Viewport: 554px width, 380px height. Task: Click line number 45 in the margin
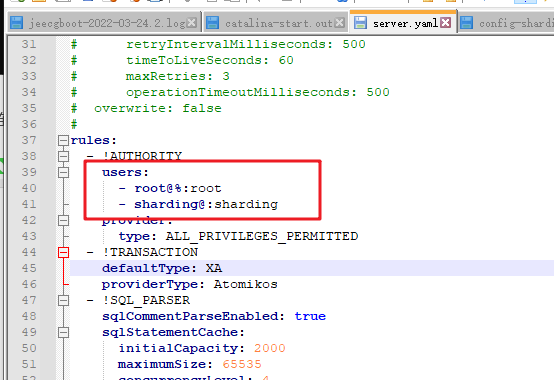[x=29, y=268]
